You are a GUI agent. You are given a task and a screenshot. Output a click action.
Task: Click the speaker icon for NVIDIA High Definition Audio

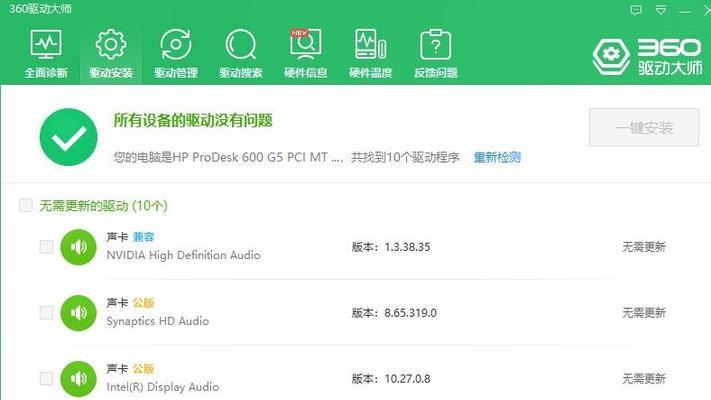tap(78, 247)
